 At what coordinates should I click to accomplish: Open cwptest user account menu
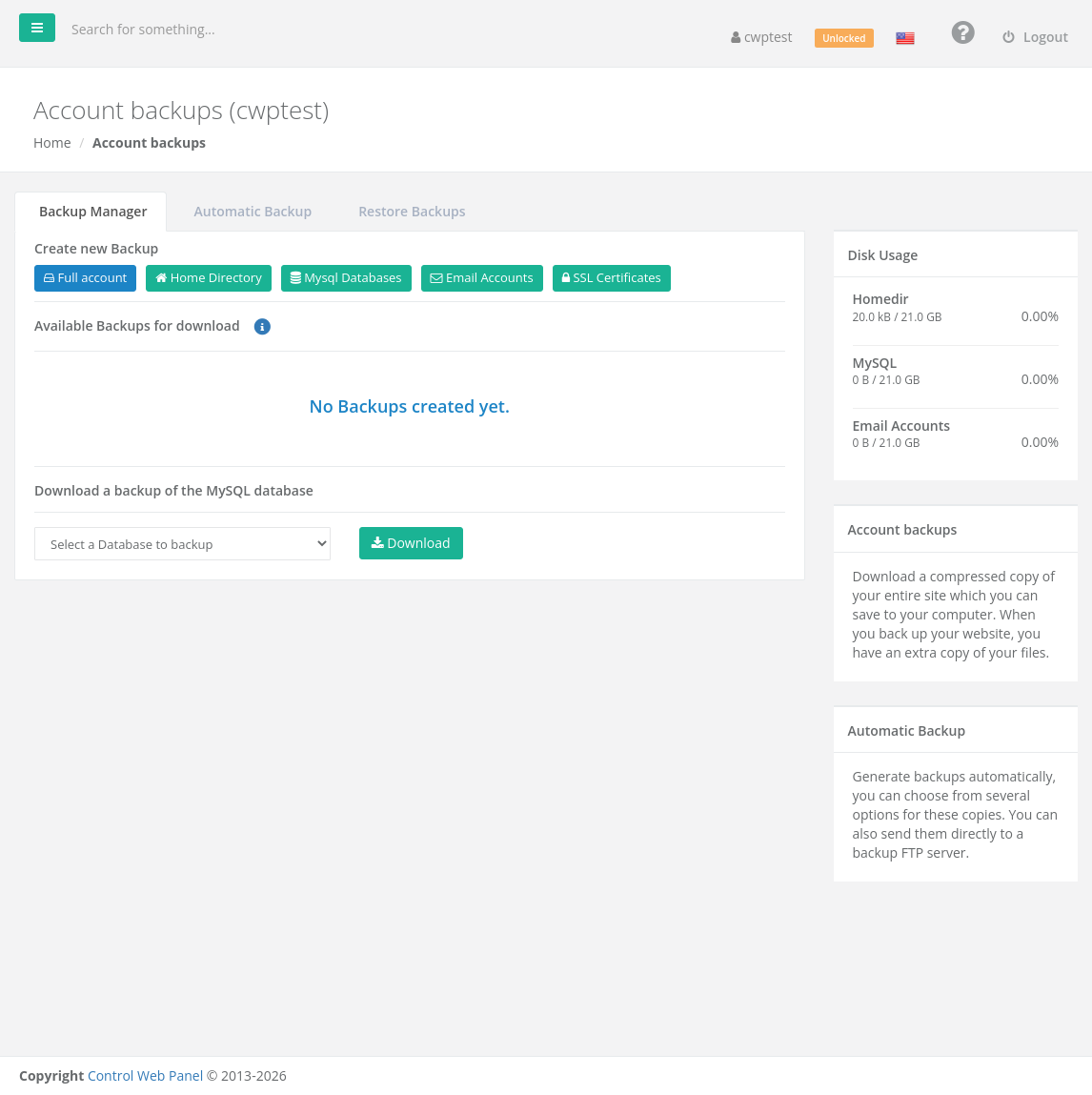761,37
